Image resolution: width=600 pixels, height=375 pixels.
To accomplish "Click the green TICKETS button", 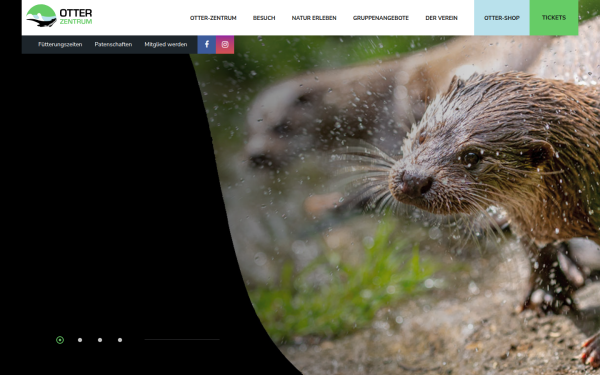I will [x=554, y=18].
